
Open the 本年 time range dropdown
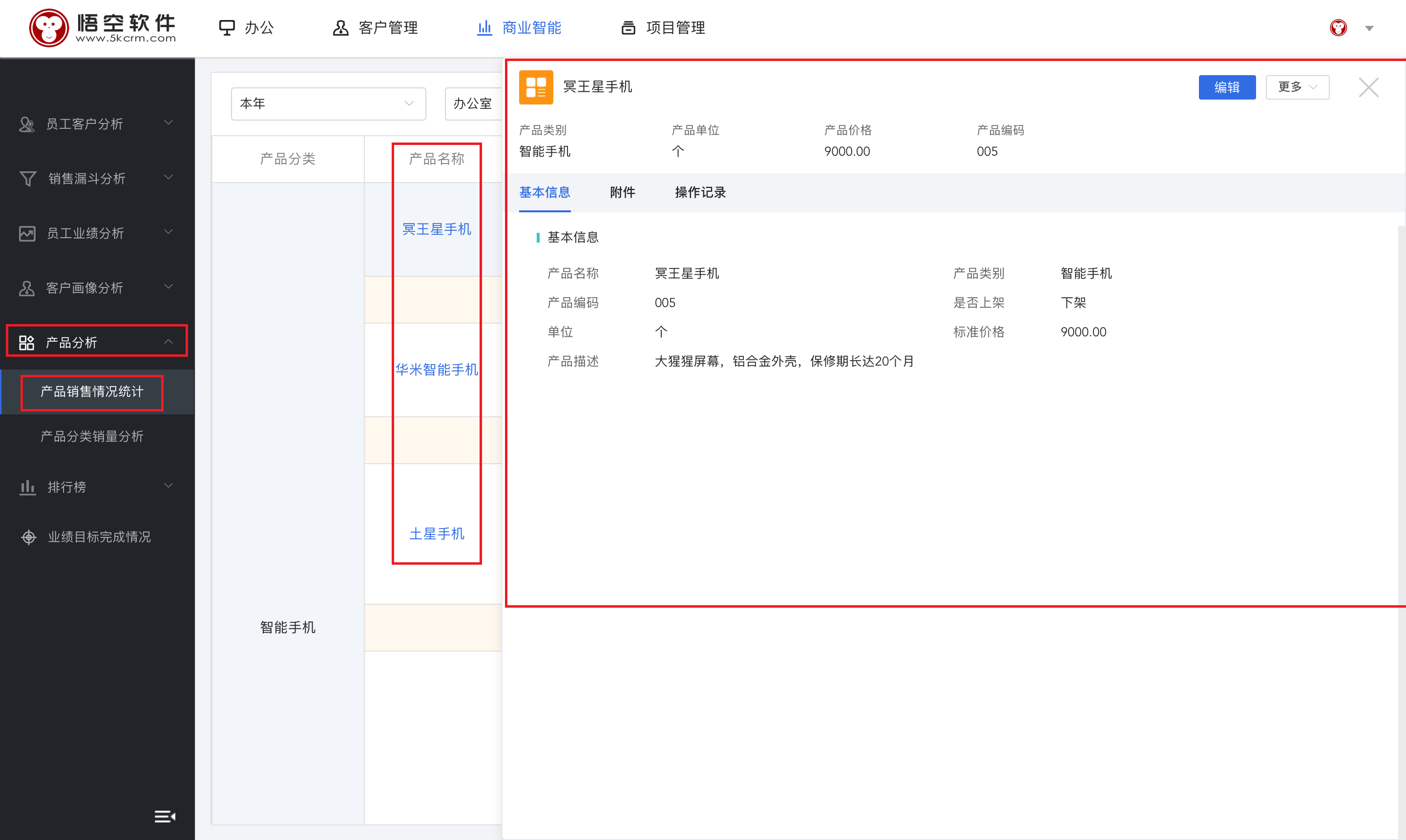click(x=329, y=103)
